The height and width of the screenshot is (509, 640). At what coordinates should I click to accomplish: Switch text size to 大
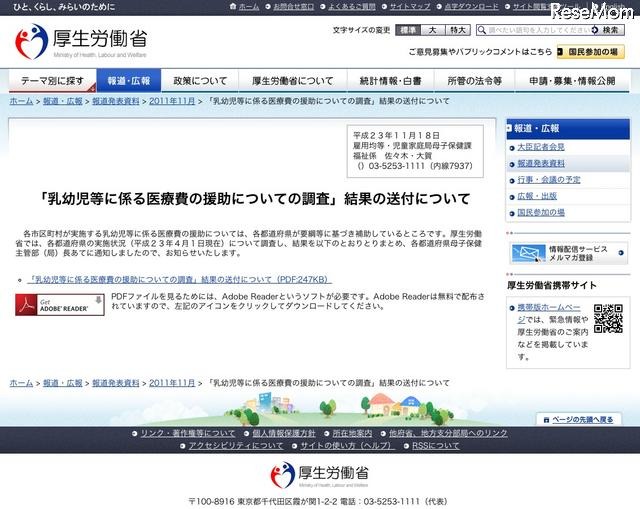tap(433, 30)
